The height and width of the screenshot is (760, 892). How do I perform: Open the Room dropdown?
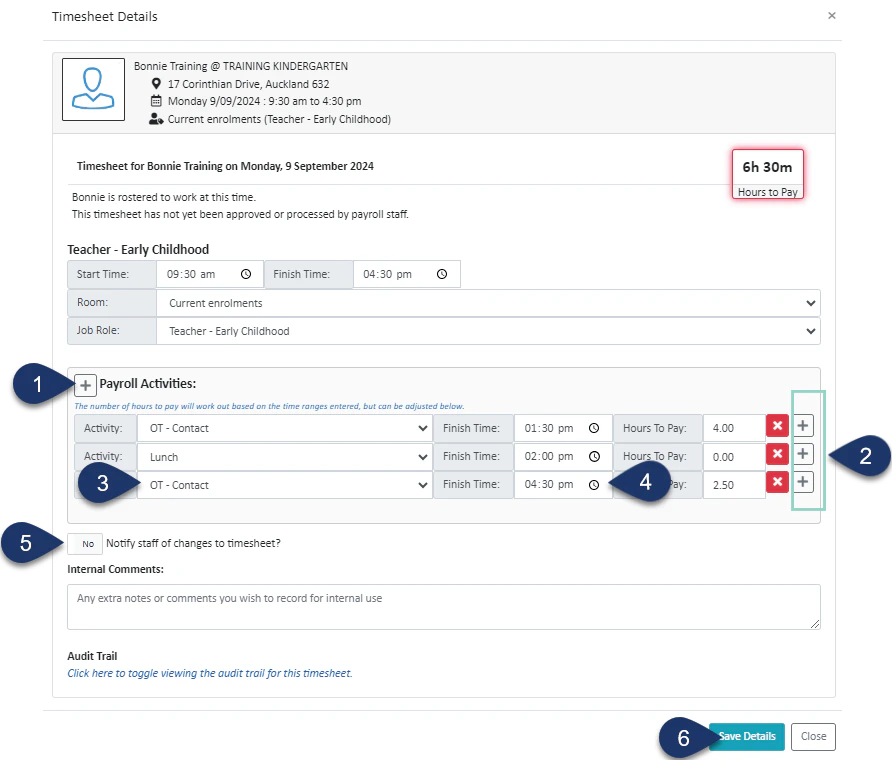point(488,303)
